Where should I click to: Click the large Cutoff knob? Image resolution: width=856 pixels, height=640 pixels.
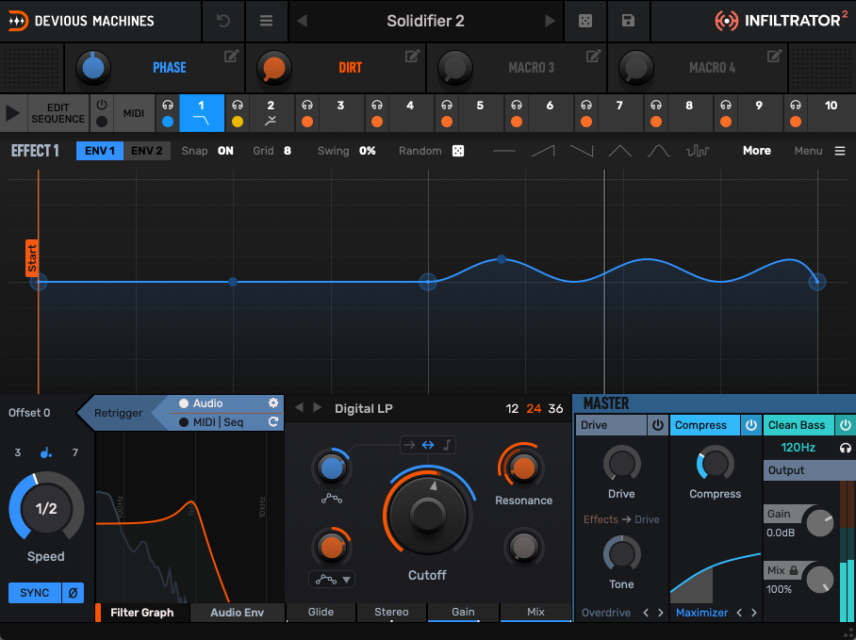[x=427, y=514]
